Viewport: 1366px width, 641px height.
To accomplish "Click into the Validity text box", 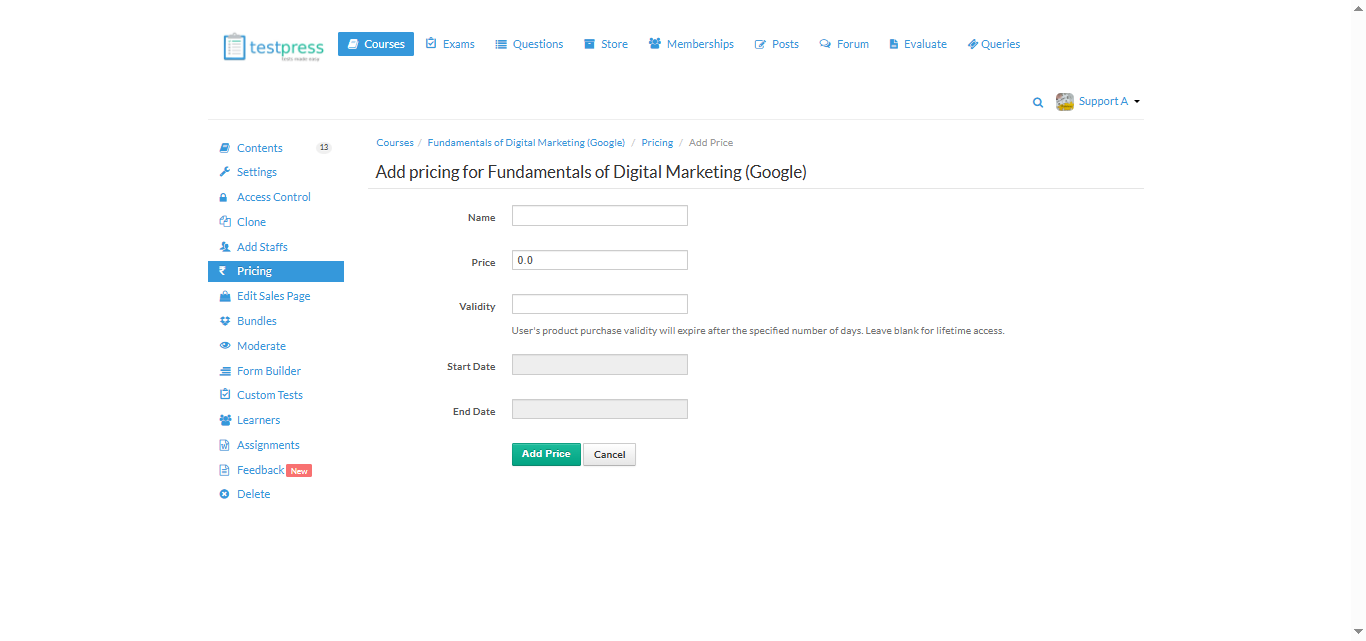I will [x=600, y=304].
